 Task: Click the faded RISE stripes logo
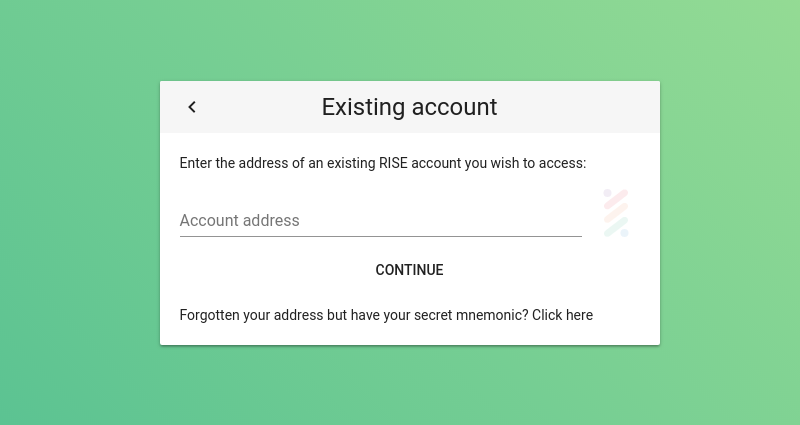click(616, 213)
